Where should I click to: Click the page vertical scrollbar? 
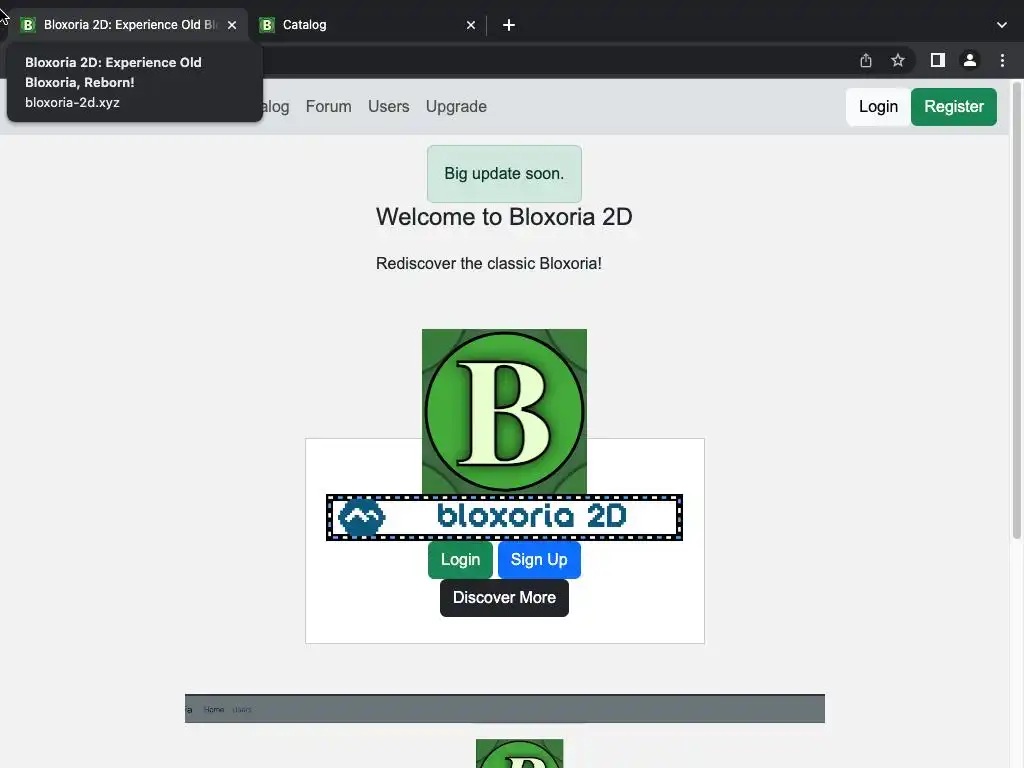(1017, 310)
